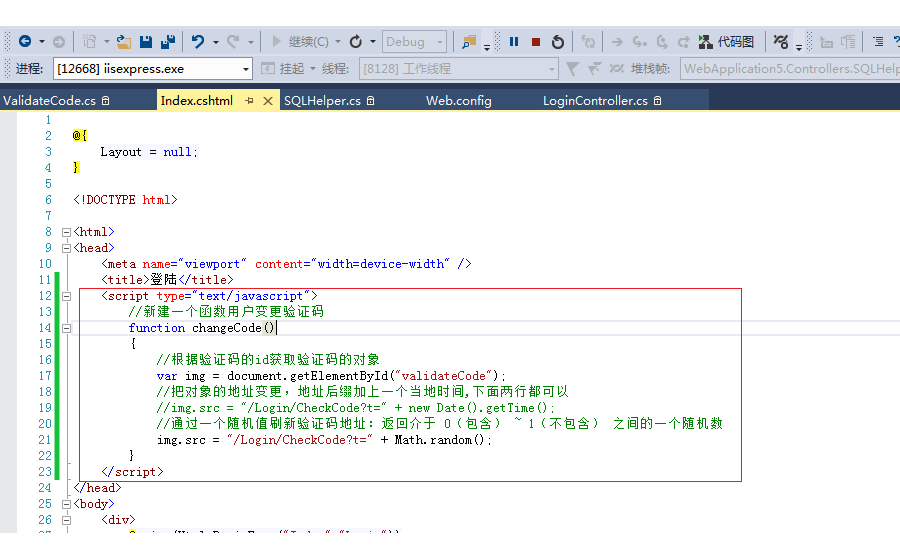
Task: Click the 'Layout' text on line 3
Action: pos(121,152)
